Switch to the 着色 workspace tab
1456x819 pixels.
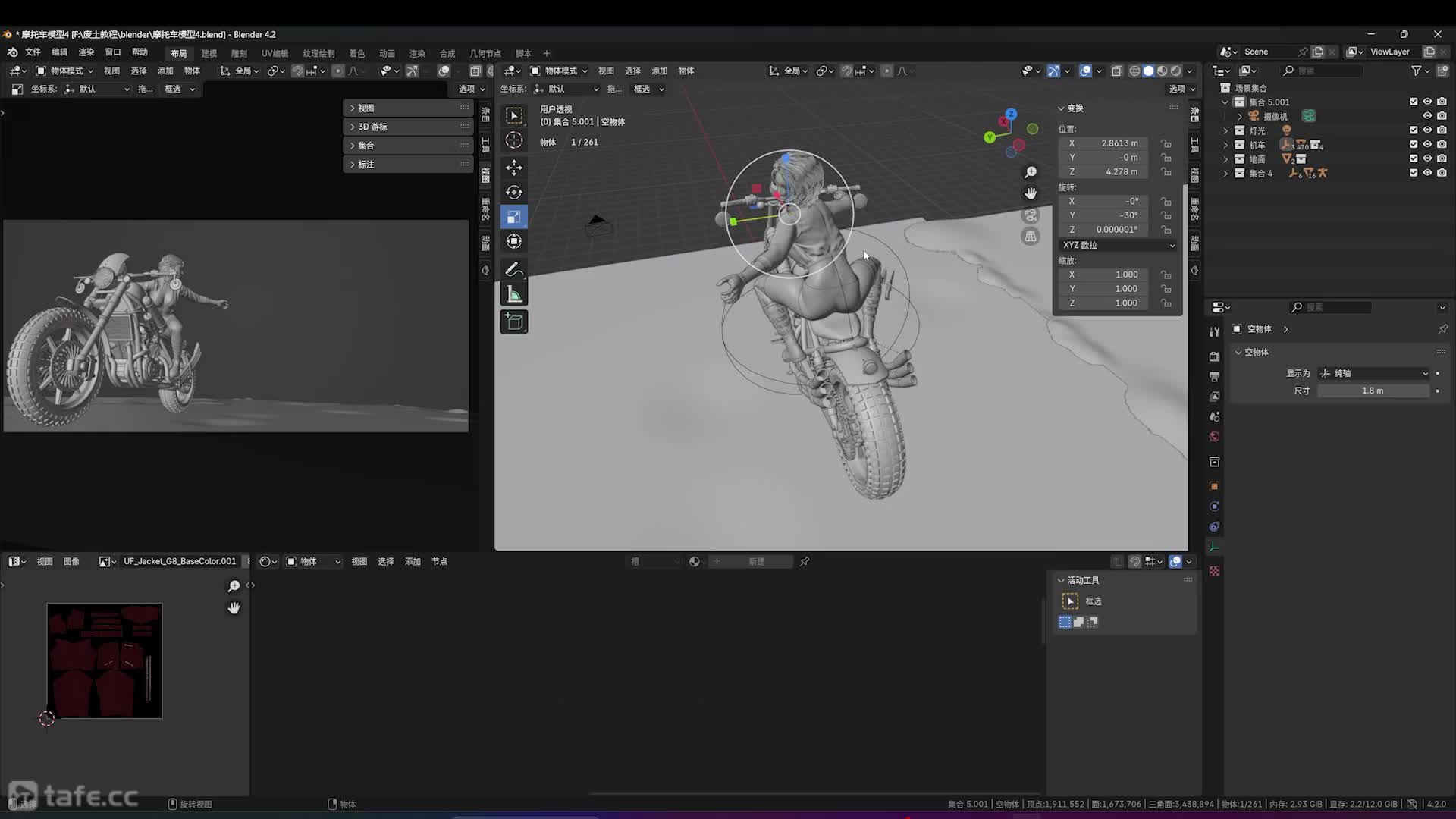tap(356, 54)
